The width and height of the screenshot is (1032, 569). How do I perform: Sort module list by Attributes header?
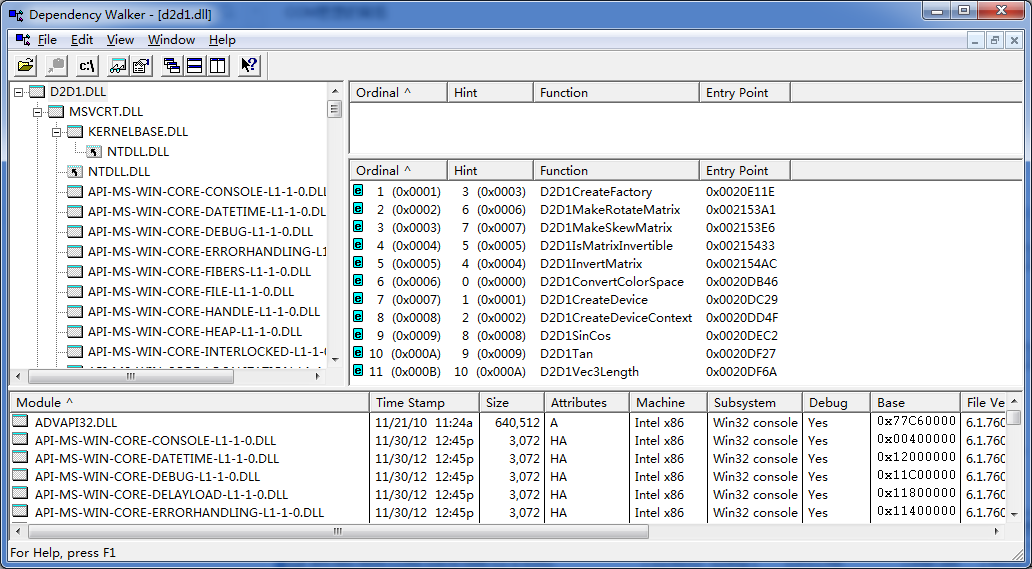(x=586, y=403)
